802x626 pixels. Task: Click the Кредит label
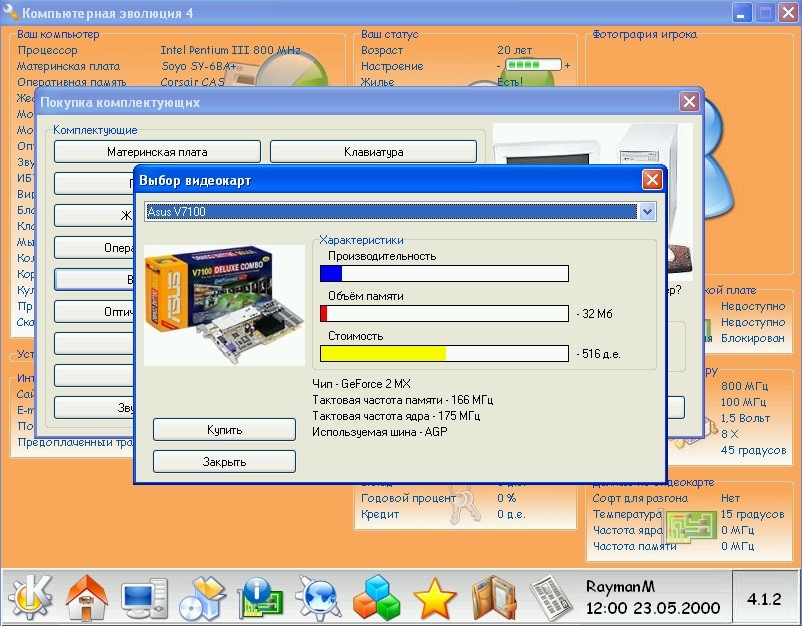coord(380,514)
